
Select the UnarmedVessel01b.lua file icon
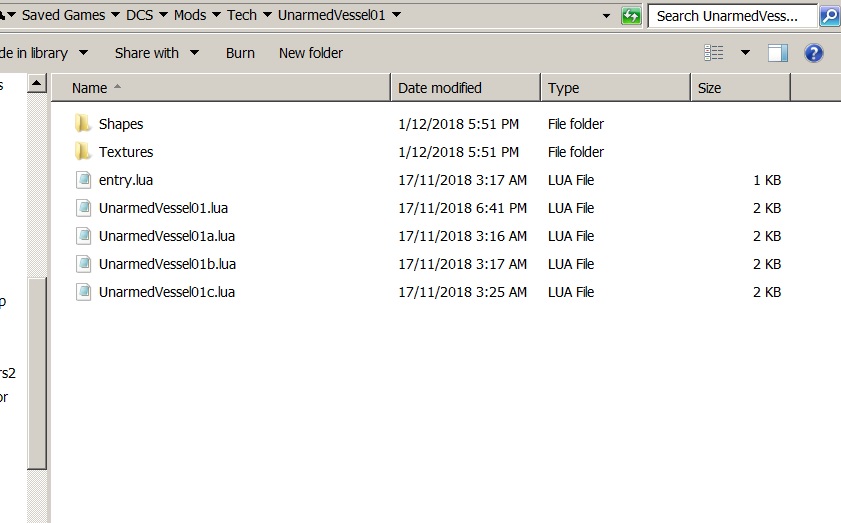[83, 263]
